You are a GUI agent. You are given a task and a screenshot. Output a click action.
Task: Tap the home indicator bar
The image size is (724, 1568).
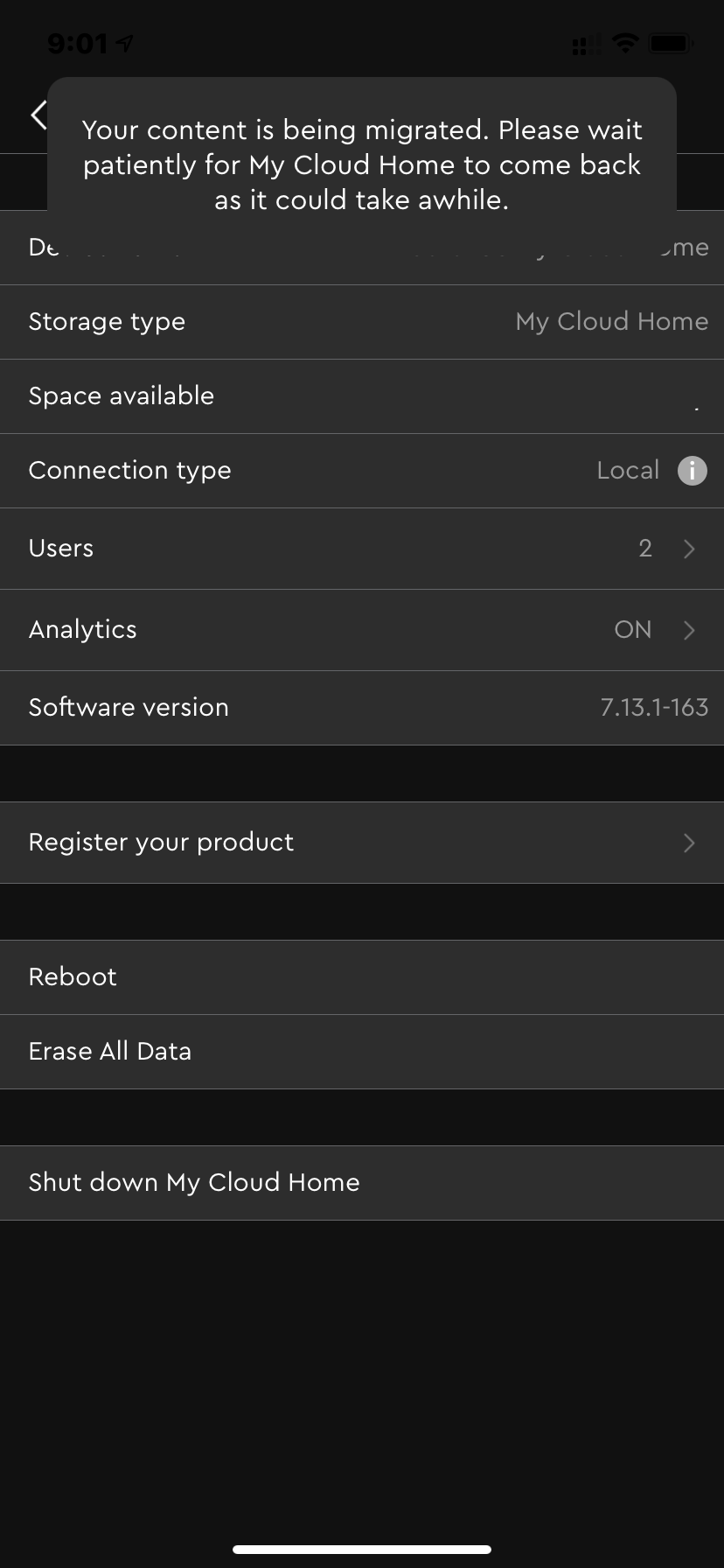click(362, 1550)
